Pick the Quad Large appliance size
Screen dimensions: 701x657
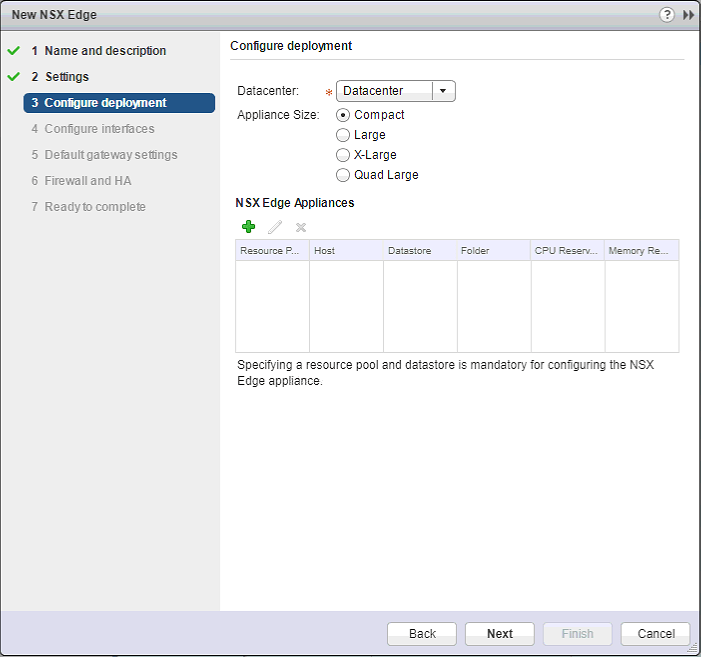click(x=344, y=175)
